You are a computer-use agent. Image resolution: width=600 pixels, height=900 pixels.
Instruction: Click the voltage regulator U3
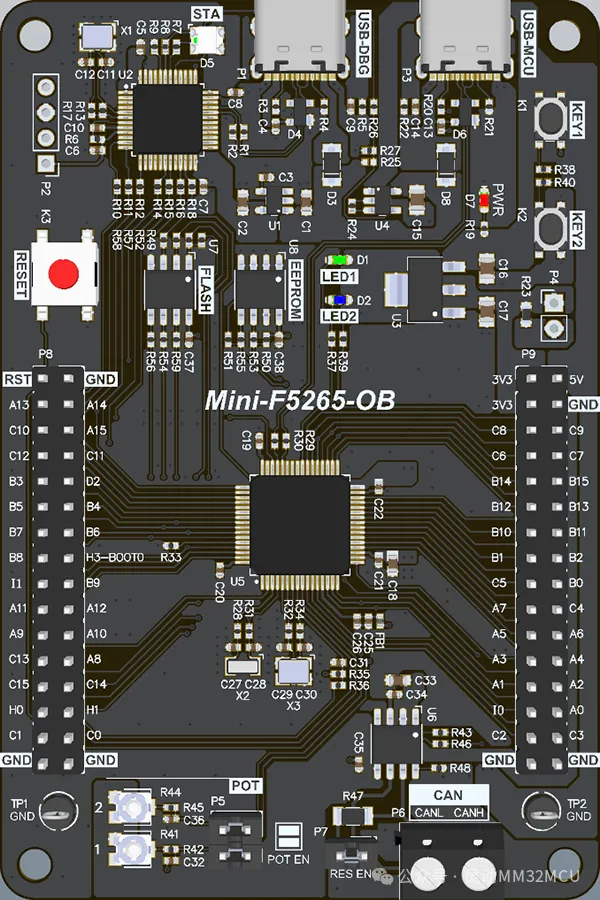[x=425, y=288]
